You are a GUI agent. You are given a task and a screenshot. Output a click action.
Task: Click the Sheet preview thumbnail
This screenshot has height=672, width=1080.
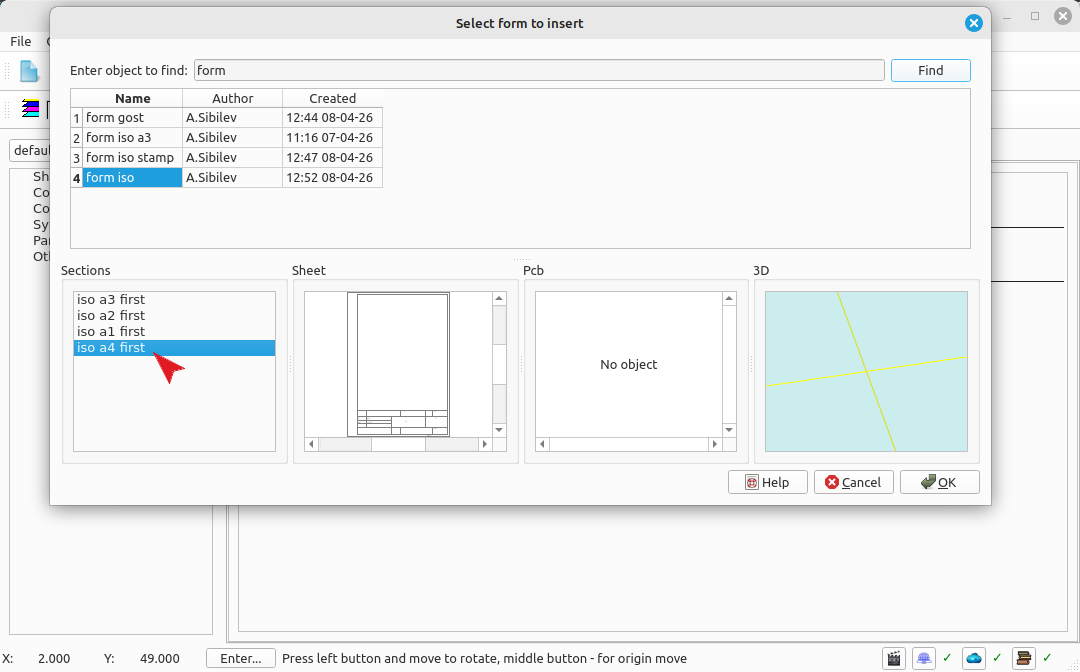398,364
